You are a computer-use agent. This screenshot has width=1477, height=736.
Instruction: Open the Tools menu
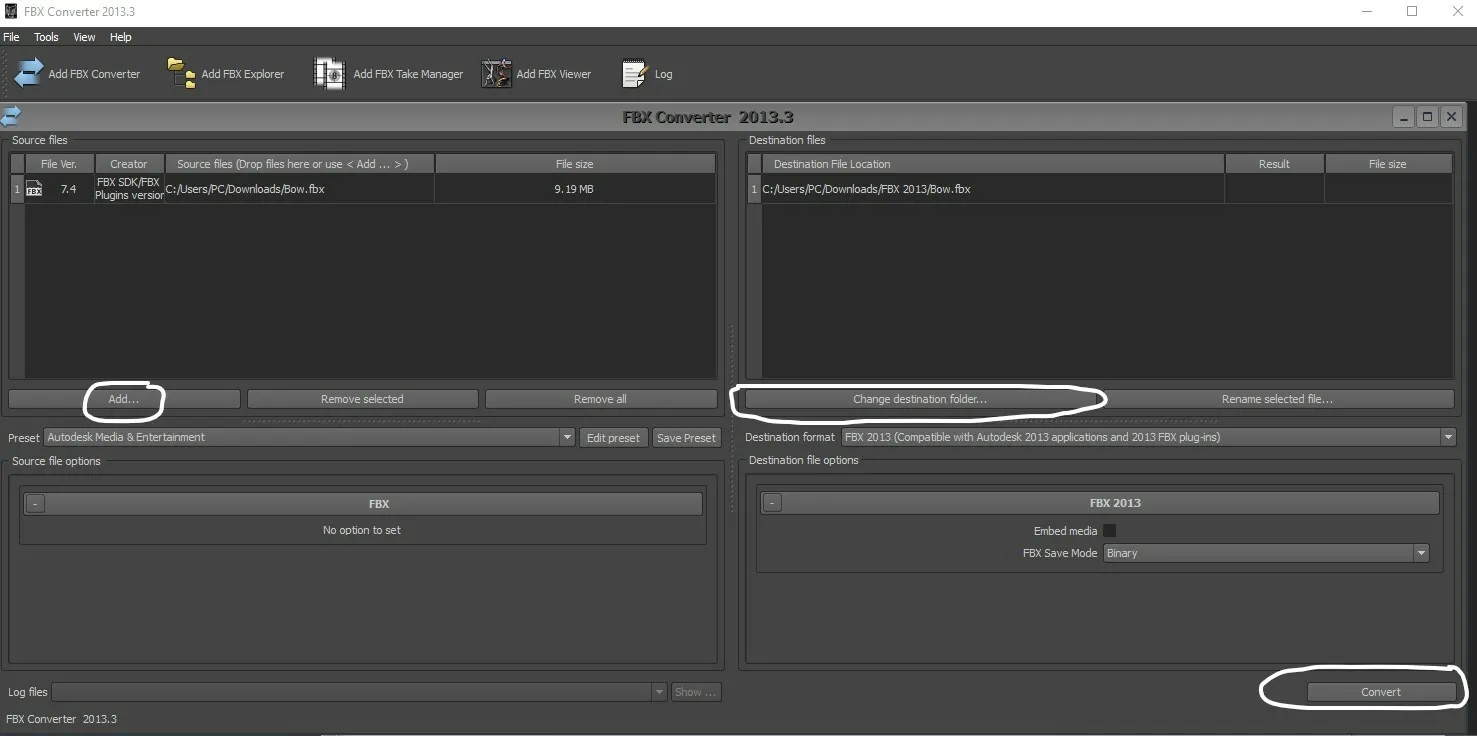pos(46,37)
